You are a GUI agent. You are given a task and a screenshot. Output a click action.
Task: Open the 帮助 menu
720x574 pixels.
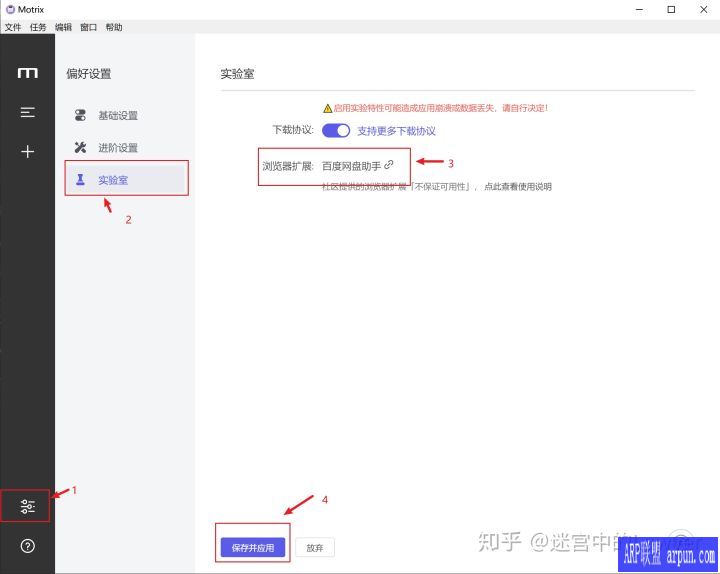point(114,27)
